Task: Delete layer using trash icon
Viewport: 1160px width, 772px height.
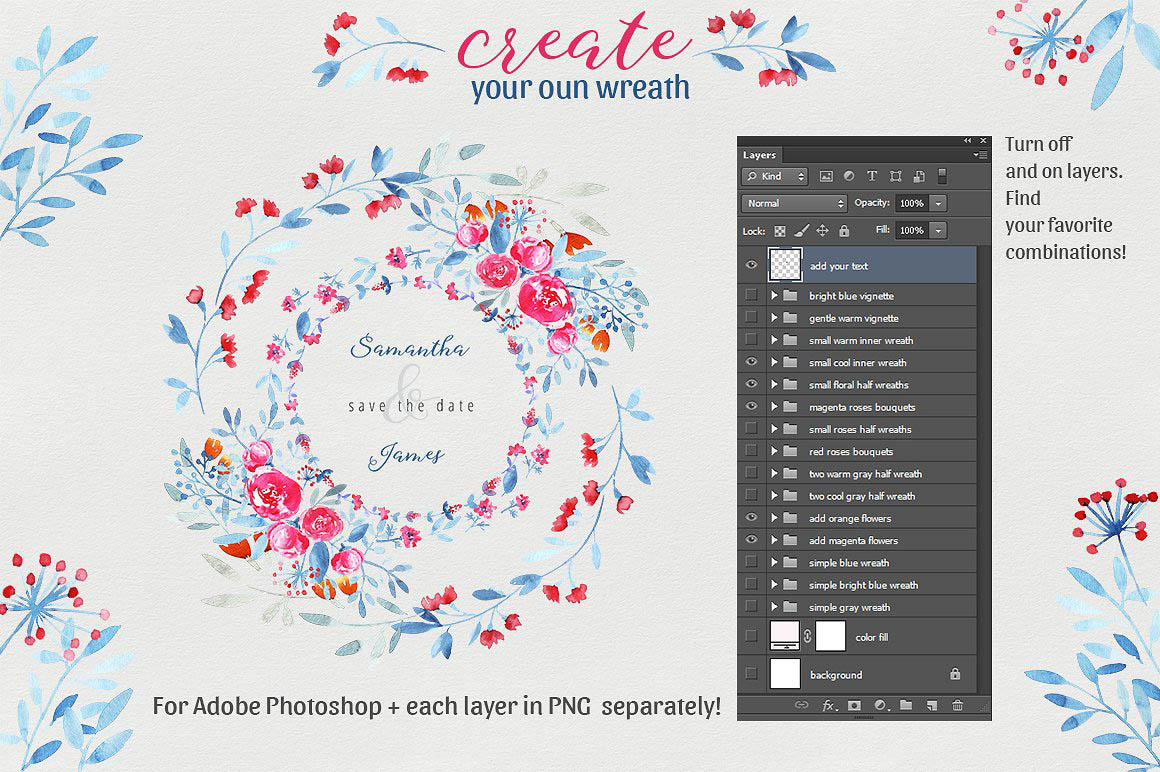Action: [957, 705]
